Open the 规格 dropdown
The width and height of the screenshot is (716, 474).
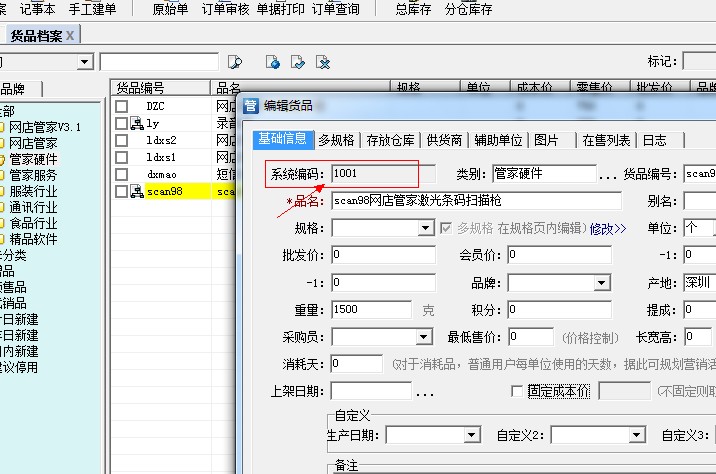pyautogui.click(x=424, y=228)
